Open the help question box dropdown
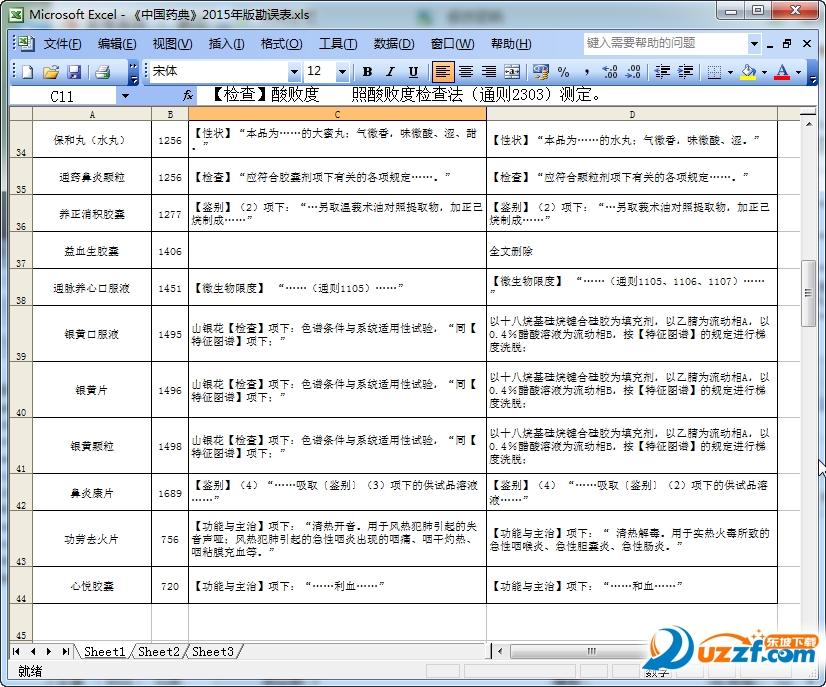Image resolution: width=826 pixels, height=687 pixels. point(754,44)
